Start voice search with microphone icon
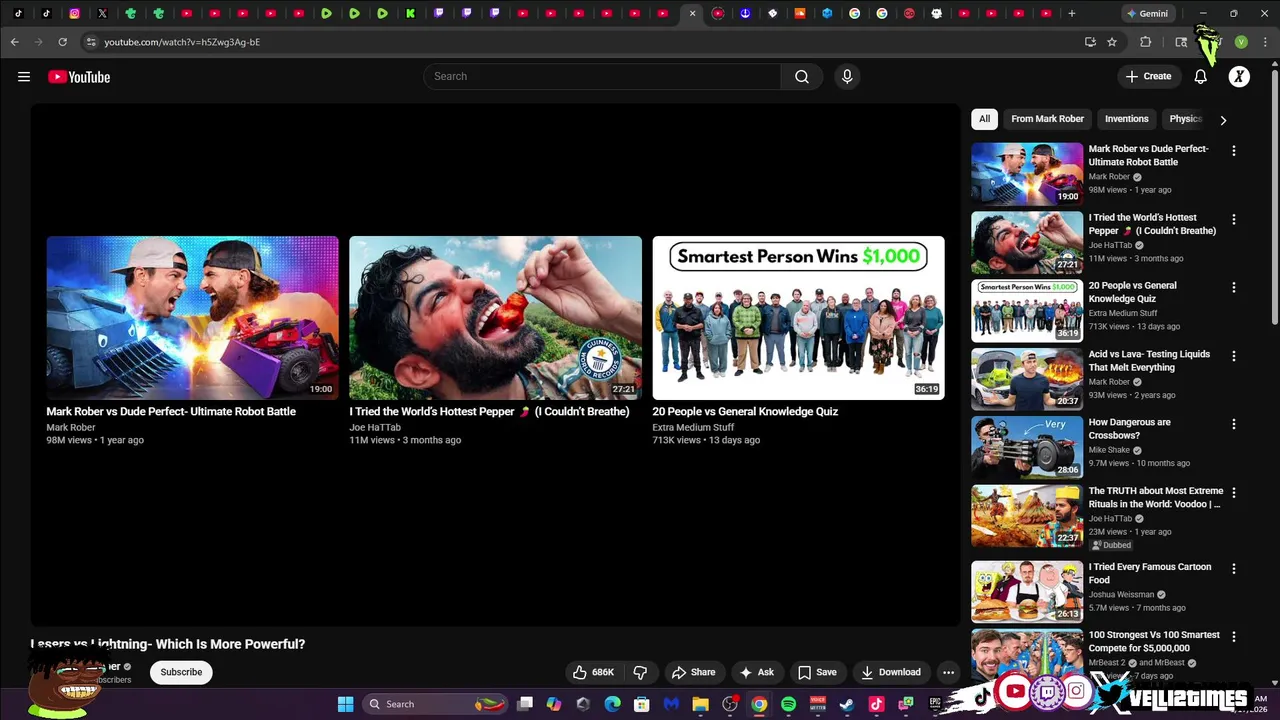 847,77
